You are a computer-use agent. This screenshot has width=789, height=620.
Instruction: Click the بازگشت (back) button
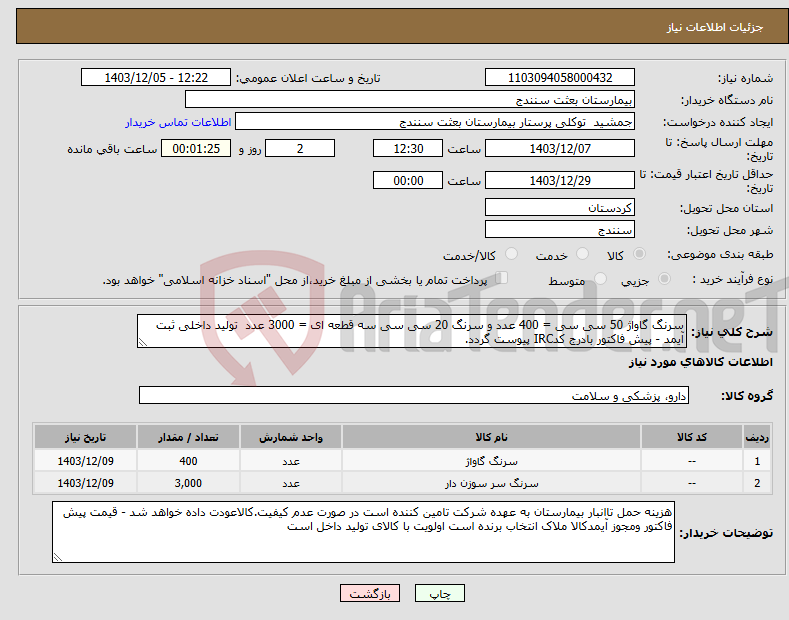370,593
